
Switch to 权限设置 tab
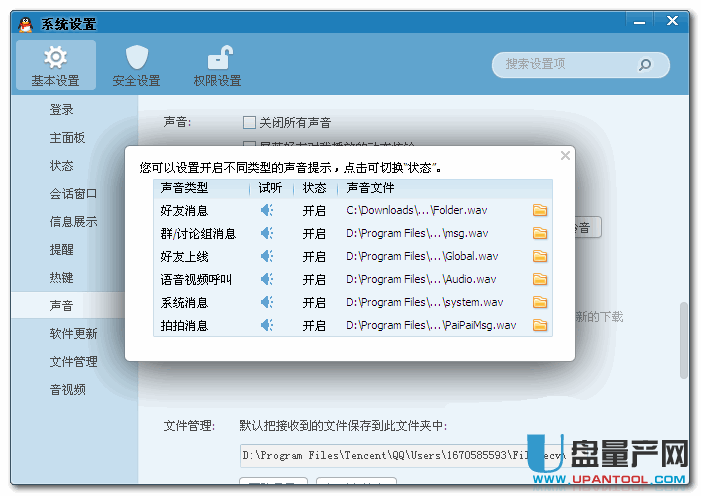click(x=217, y=65)
